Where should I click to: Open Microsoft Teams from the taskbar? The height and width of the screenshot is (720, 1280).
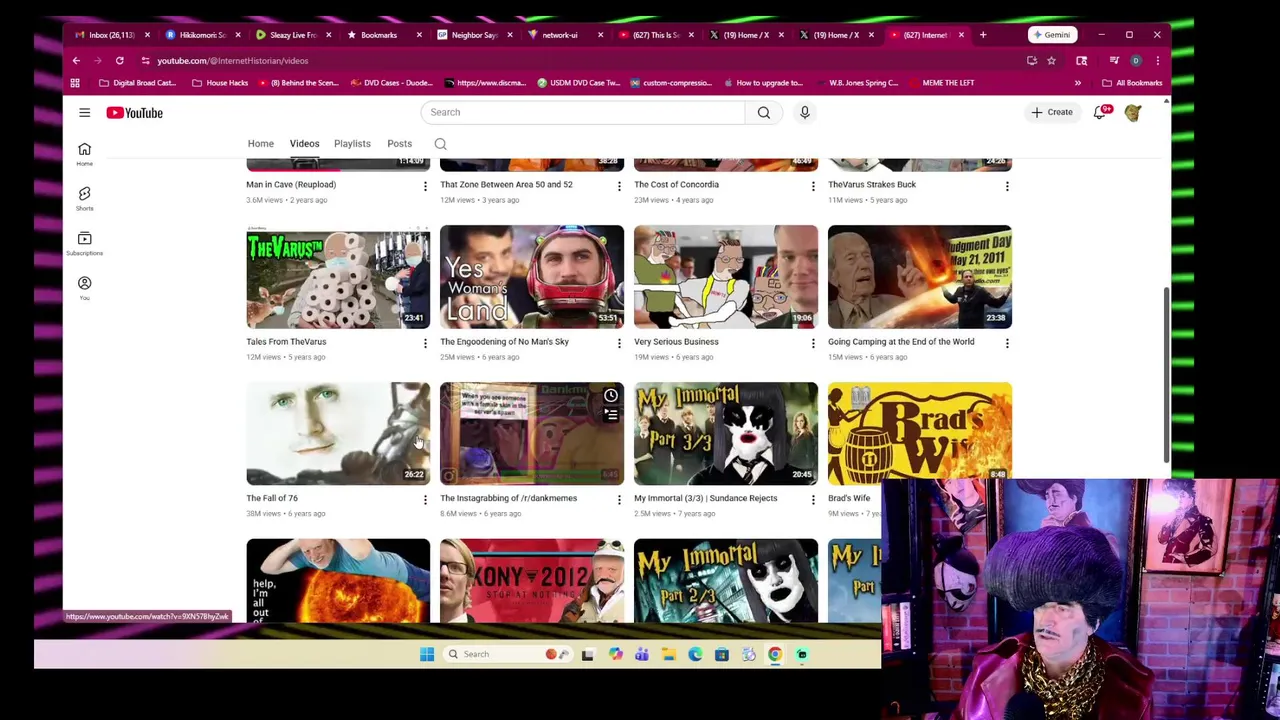point(641,654)
